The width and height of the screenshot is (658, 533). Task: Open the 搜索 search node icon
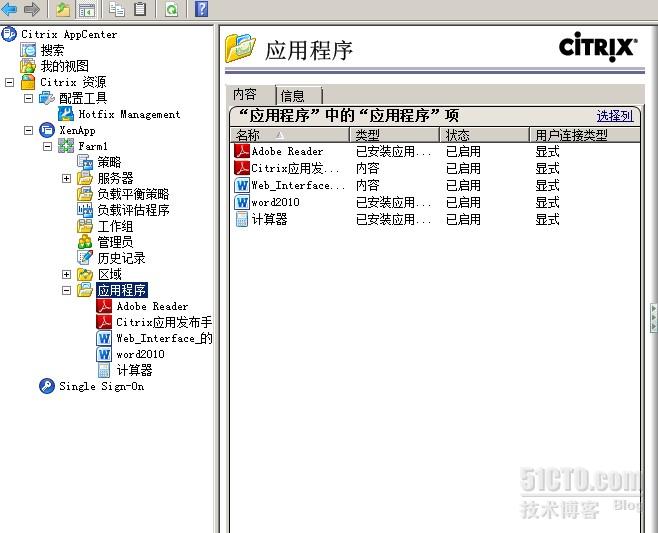pos(28,50)
